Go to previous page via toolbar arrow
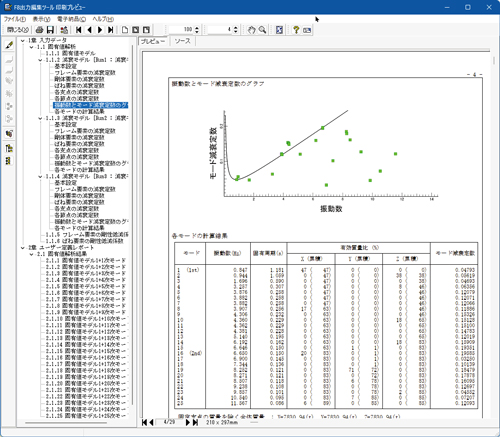 click(x=89, y=30)
